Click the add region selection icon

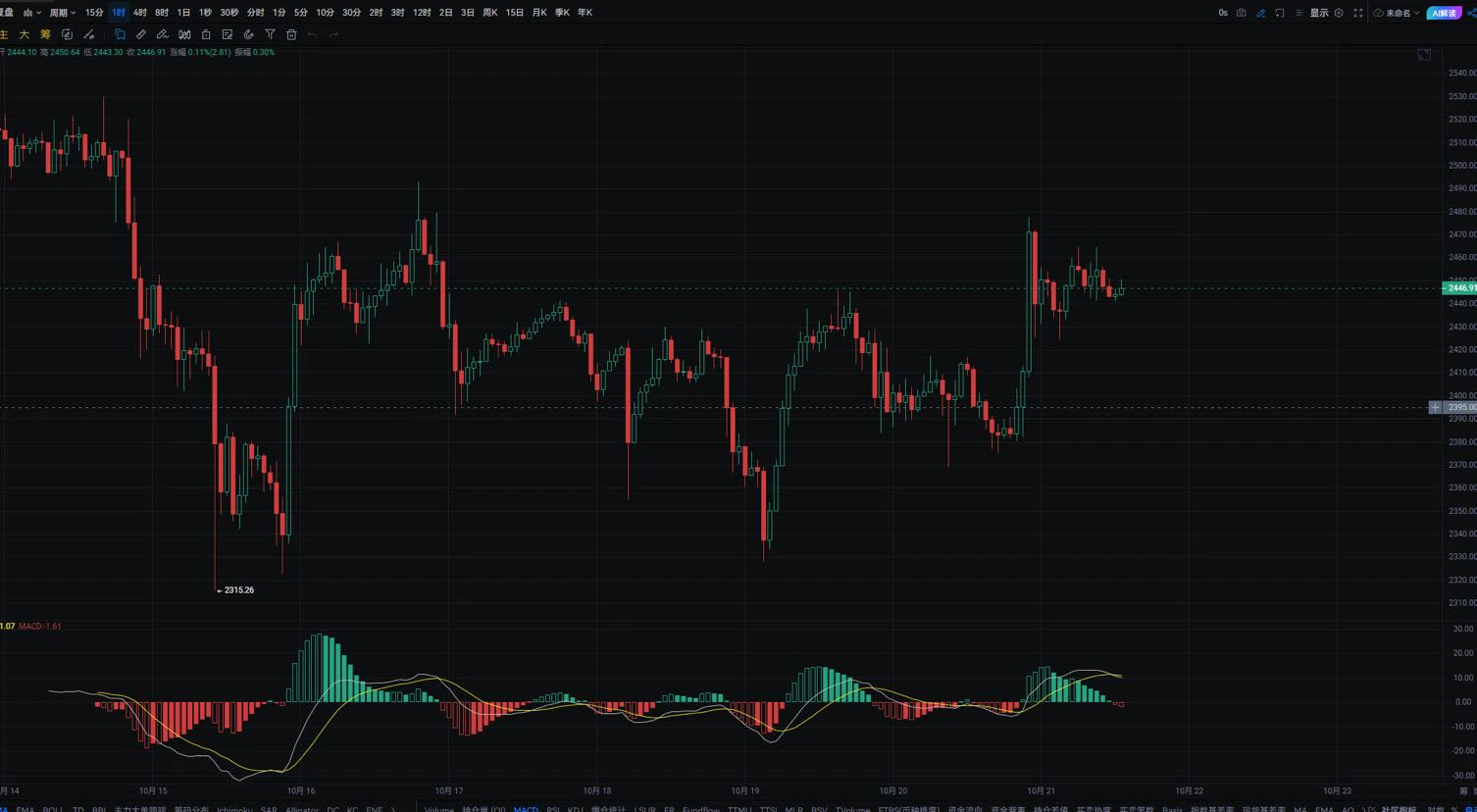(x=1280, y=13)
